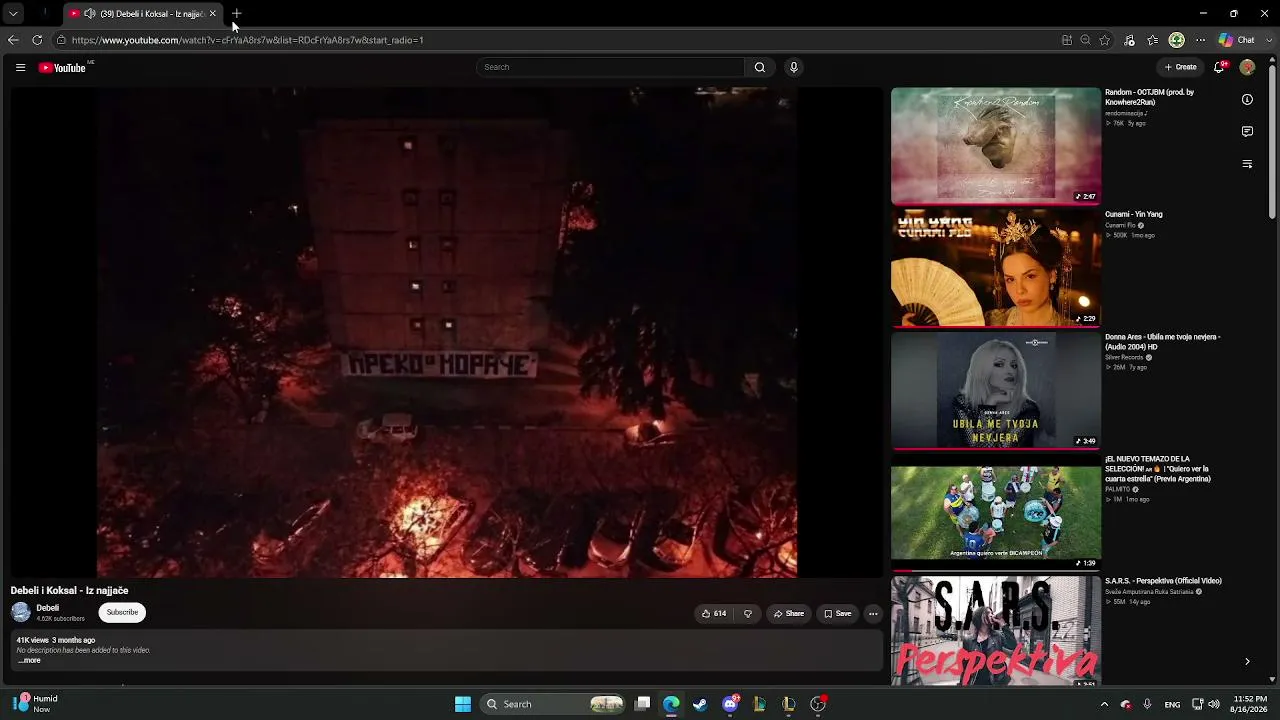Screen dimensions: 1280x720
Task: Save the video to a playlist
Action: coord(838,614)
